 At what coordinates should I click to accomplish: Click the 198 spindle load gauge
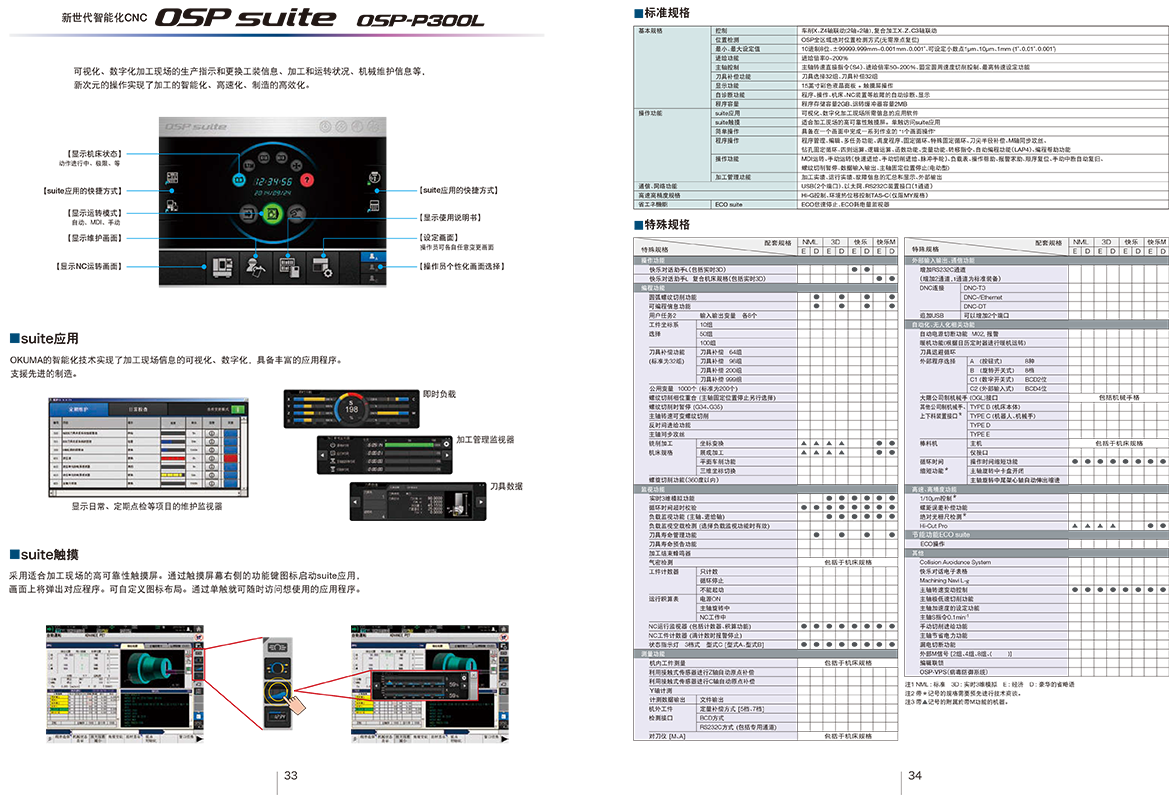[x=352, y=408]
